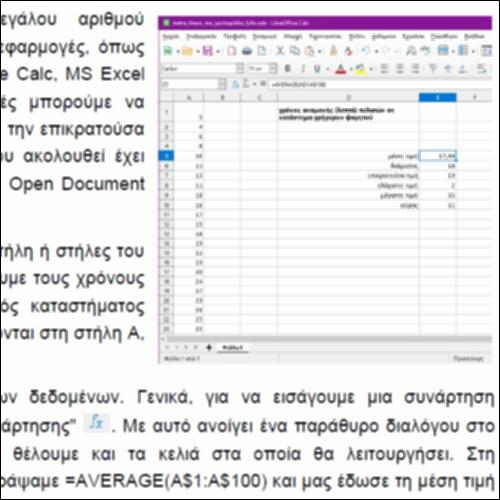500x500 pixels.
Task: Open the Function Wizard in formula bar
Action: point(235,84)
